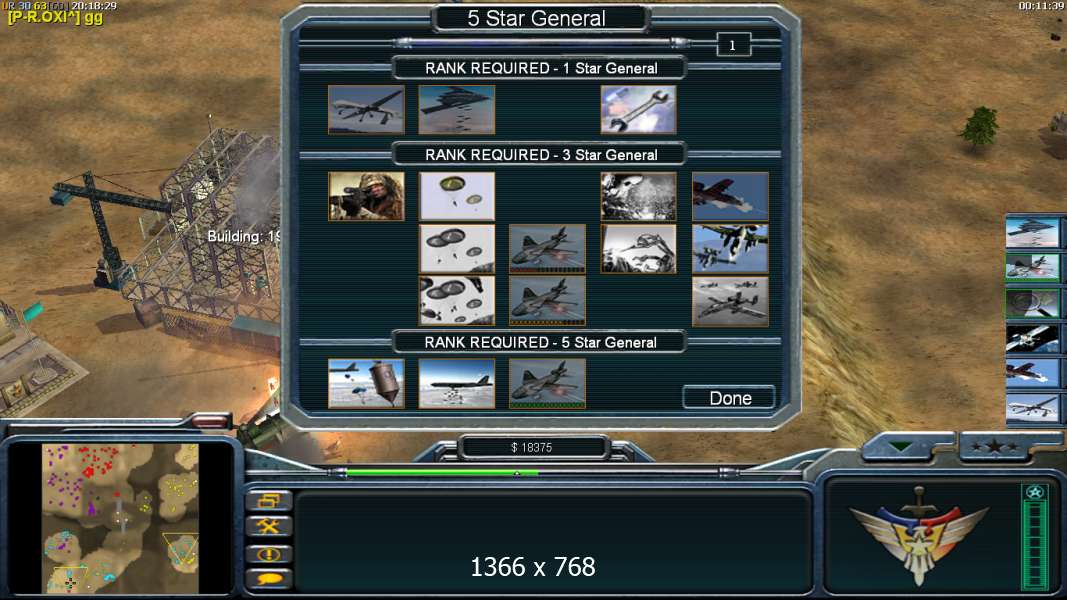
Task: Click the available points counter box
Action: pos(733,45)
